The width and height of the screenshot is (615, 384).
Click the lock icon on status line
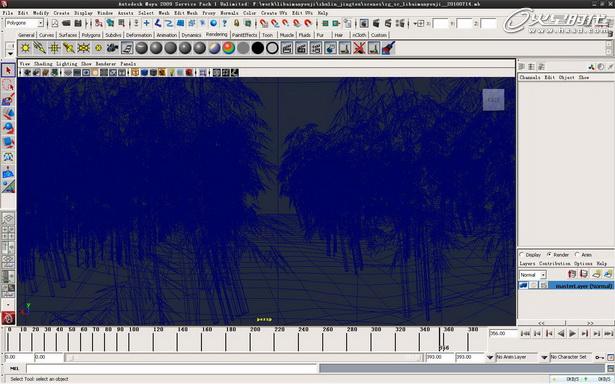(x=236, y=24)
